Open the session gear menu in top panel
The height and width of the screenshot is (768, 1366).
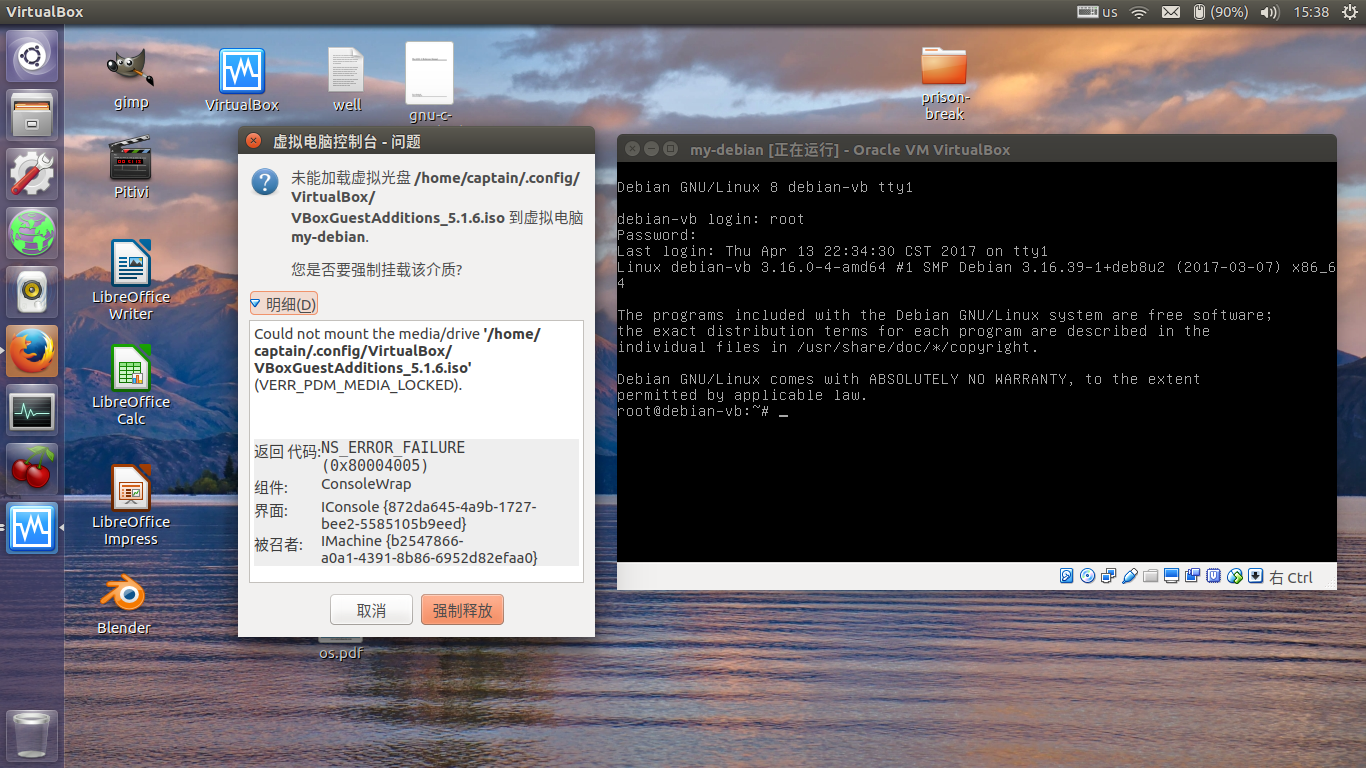[1350, 12]
